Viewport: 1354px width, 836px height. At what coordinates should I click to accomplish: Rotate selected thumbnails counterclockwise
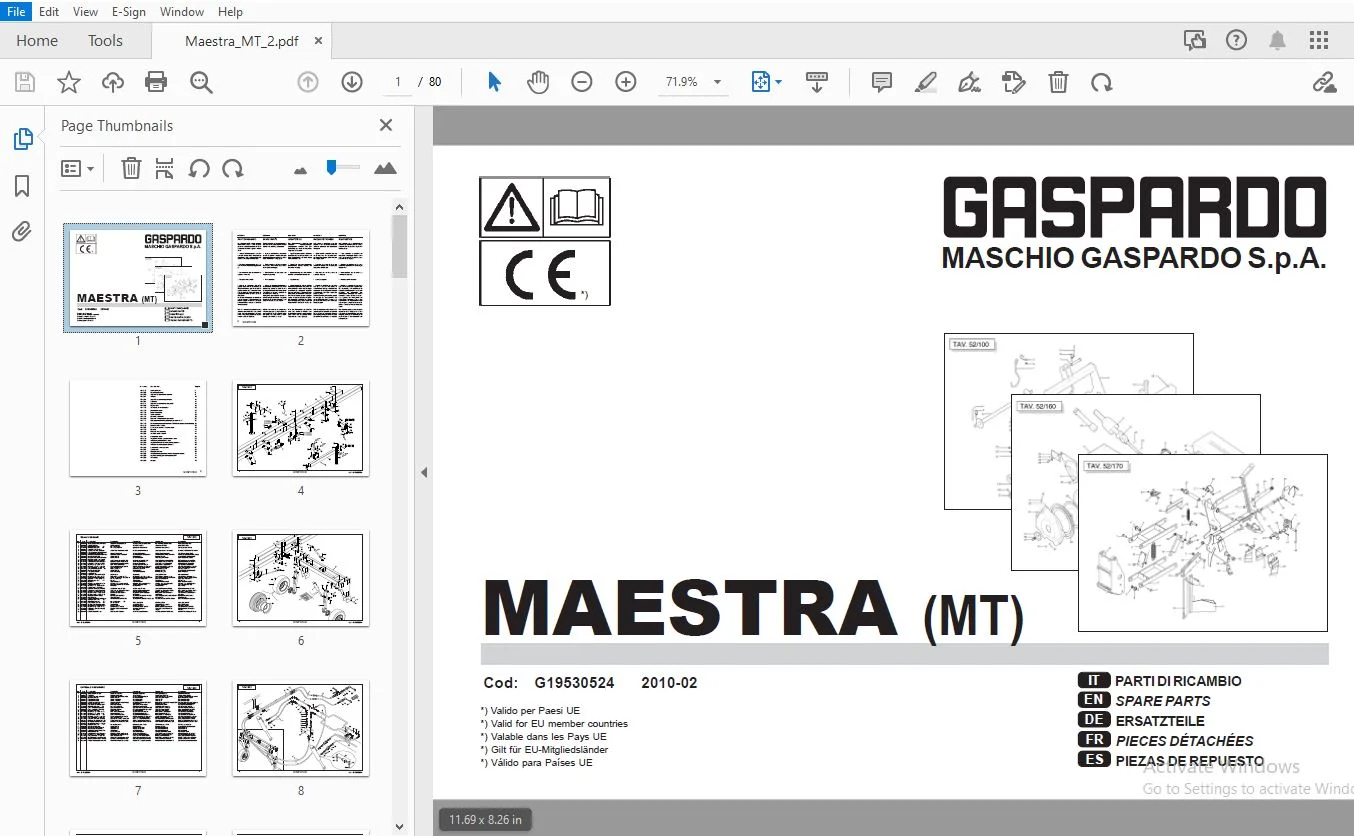click(199, 169)
